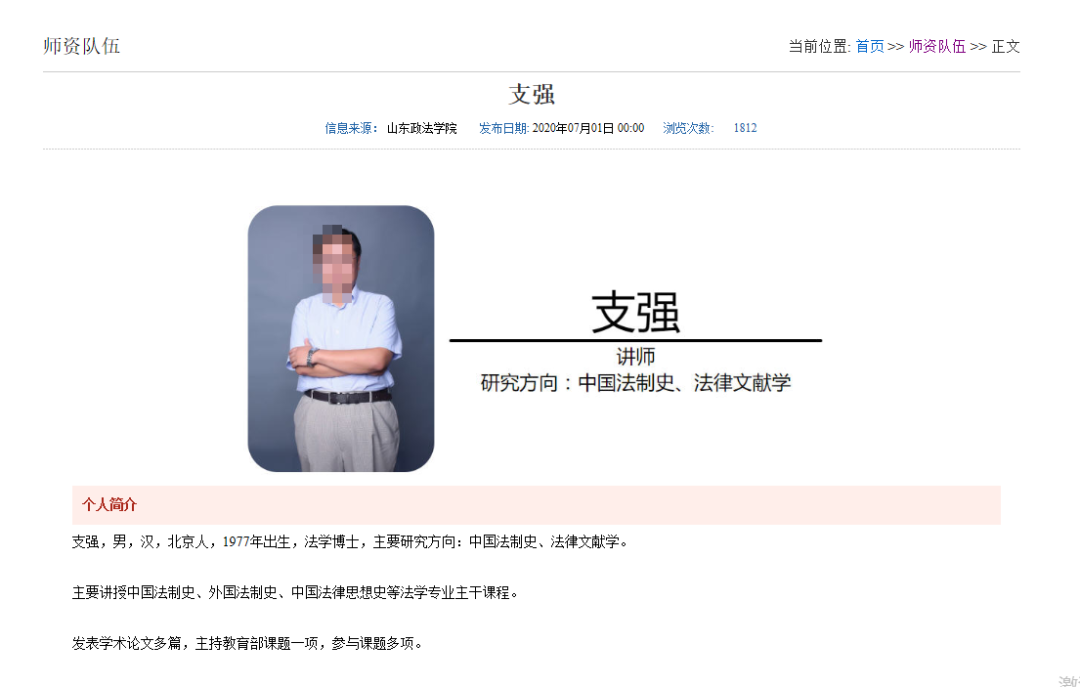Viewport: 1080px width, 687px height.
Task: Click the portrait photo of the lecturer
Action: (341, 338)
